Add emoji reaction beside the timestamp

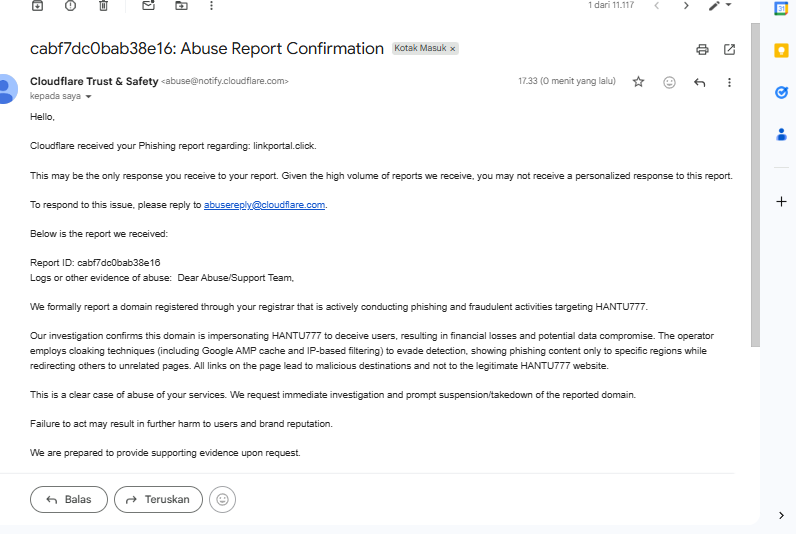pyautogui.click(x=669, y=82)
